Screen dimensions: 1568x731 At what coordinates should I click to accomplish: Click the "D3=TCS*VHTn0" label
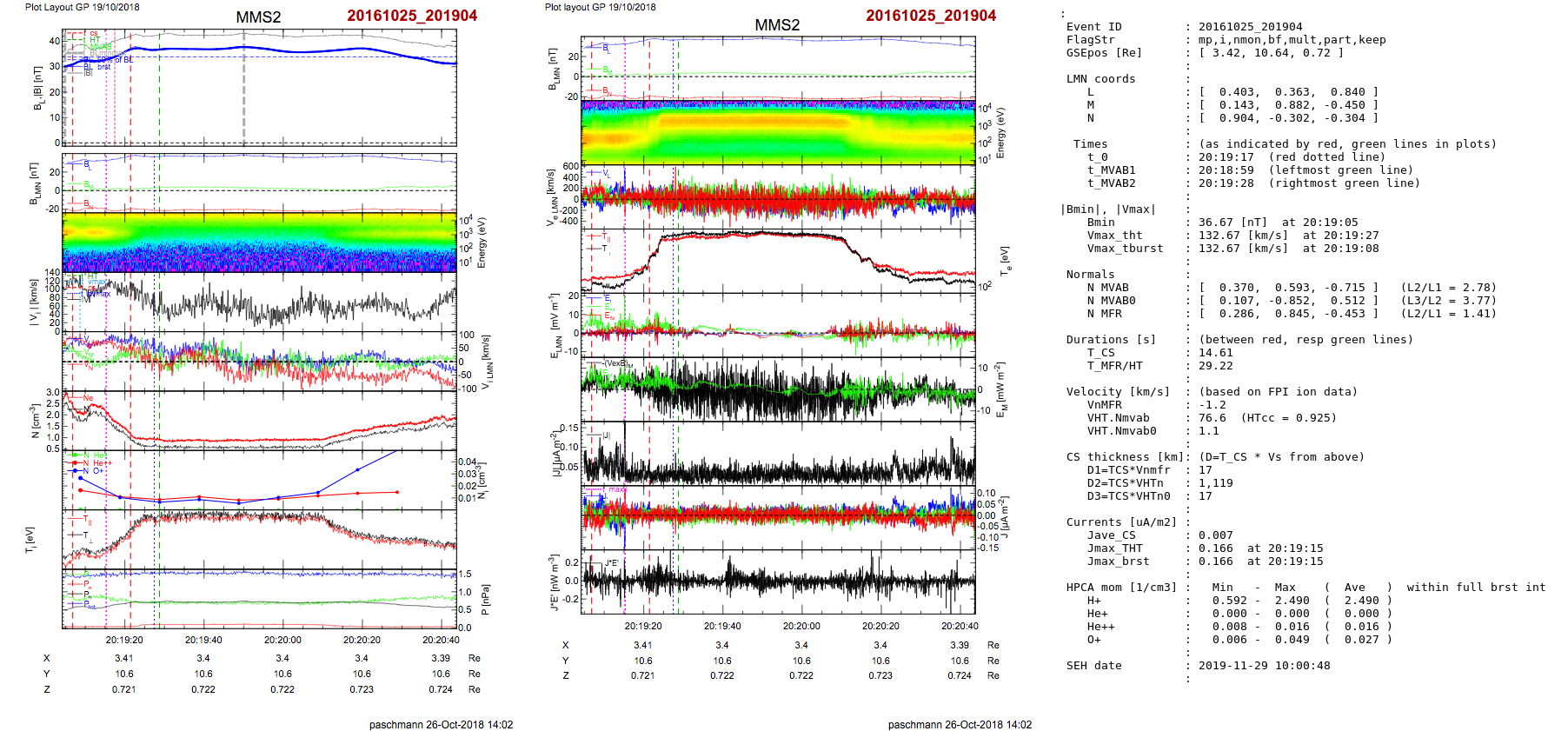[x=1129, y=496]
